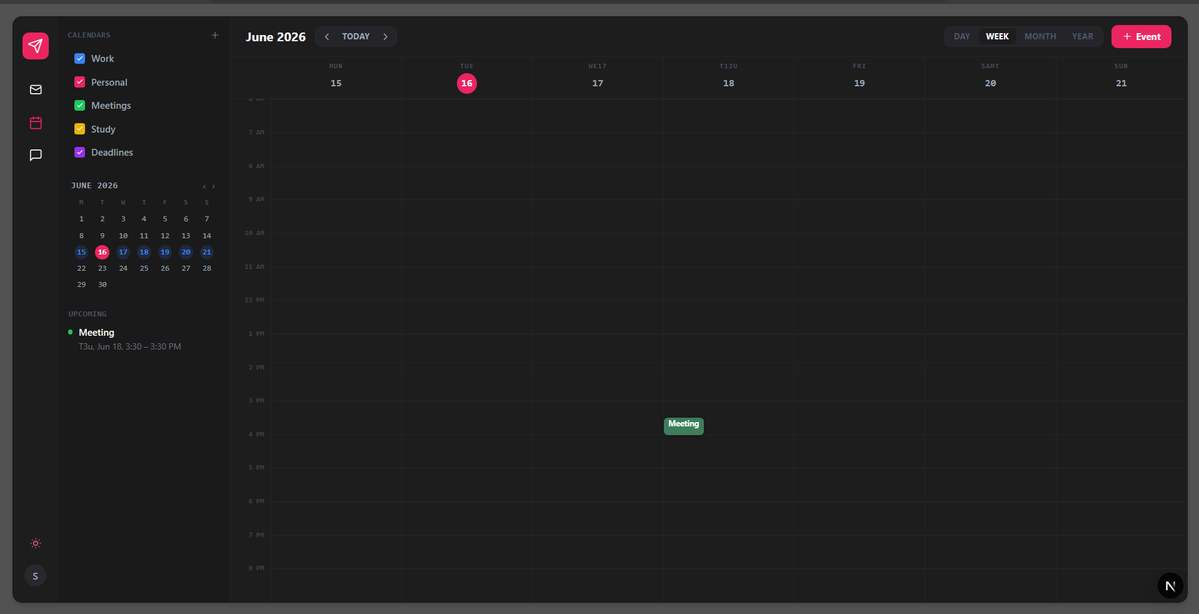Click the June 2026 title text

pos(275,37)
